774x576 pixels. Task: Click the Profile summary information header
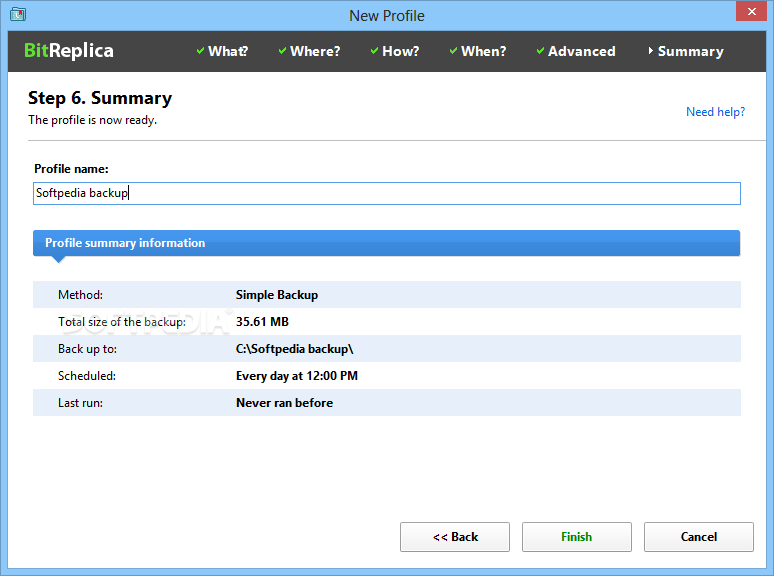(x=387, y=243)
